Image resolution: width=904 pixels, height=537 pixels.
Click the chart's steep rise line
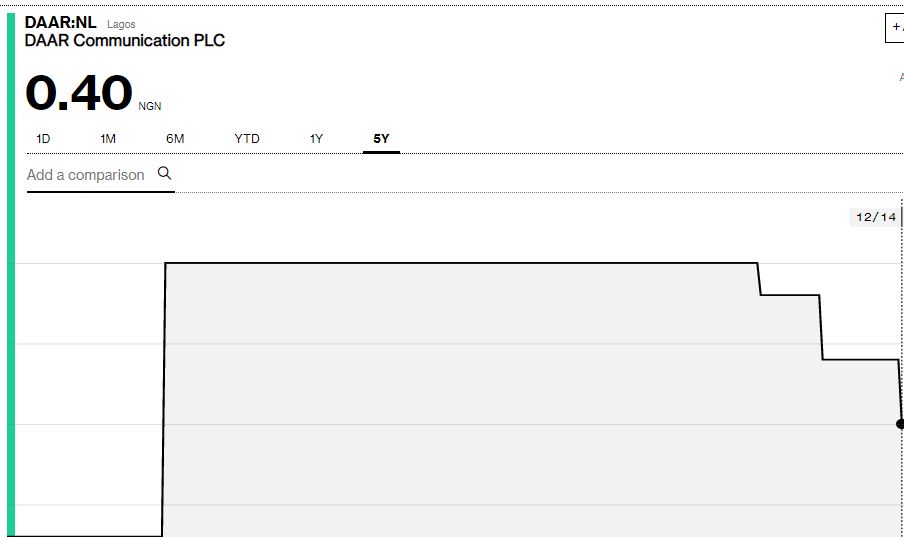click(164, 400)
